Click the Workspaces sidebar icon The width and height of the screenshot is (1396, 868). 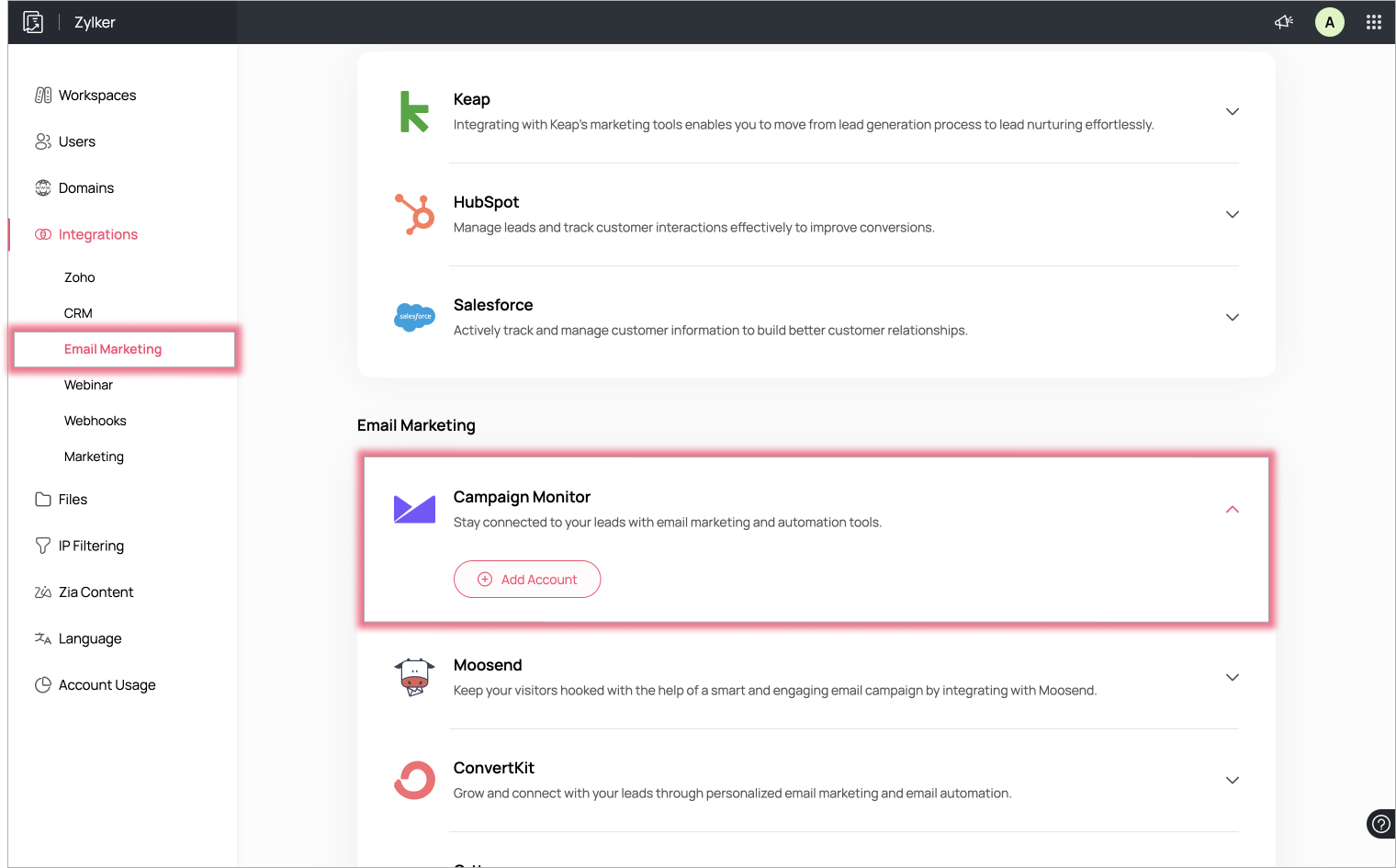(43, 96)
